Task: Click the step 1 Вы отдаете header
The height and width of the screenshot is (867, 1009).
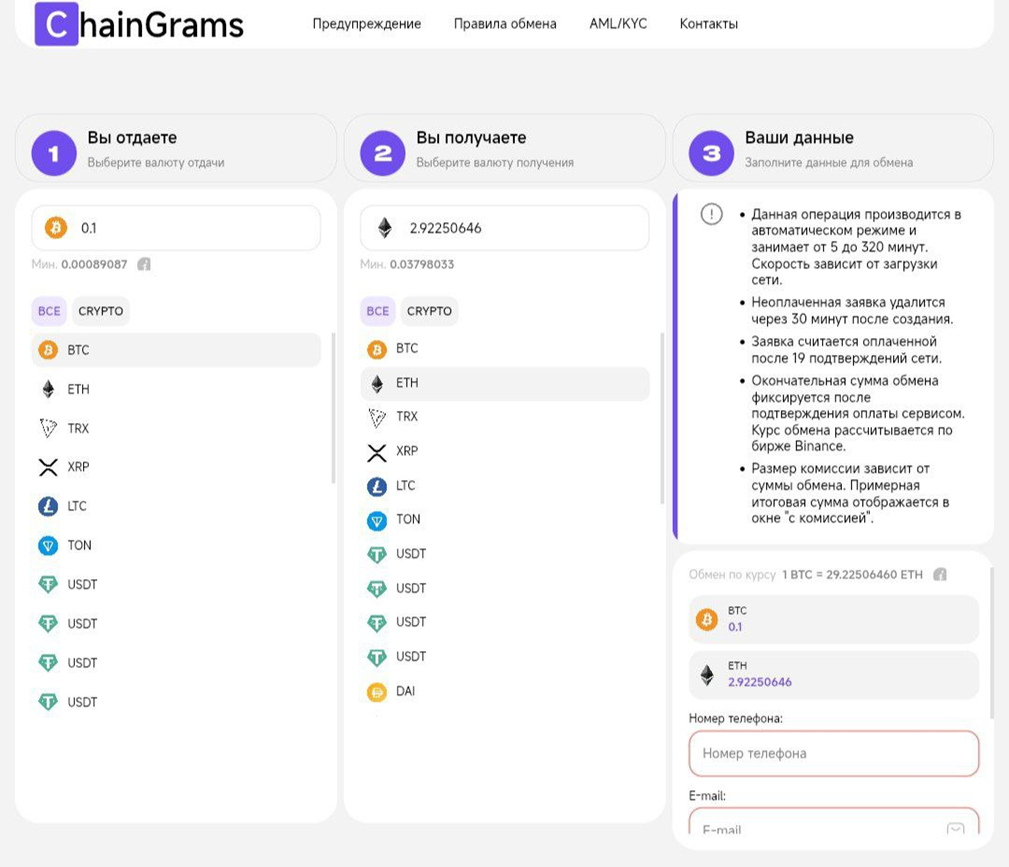Action: [x=176, y=149]
